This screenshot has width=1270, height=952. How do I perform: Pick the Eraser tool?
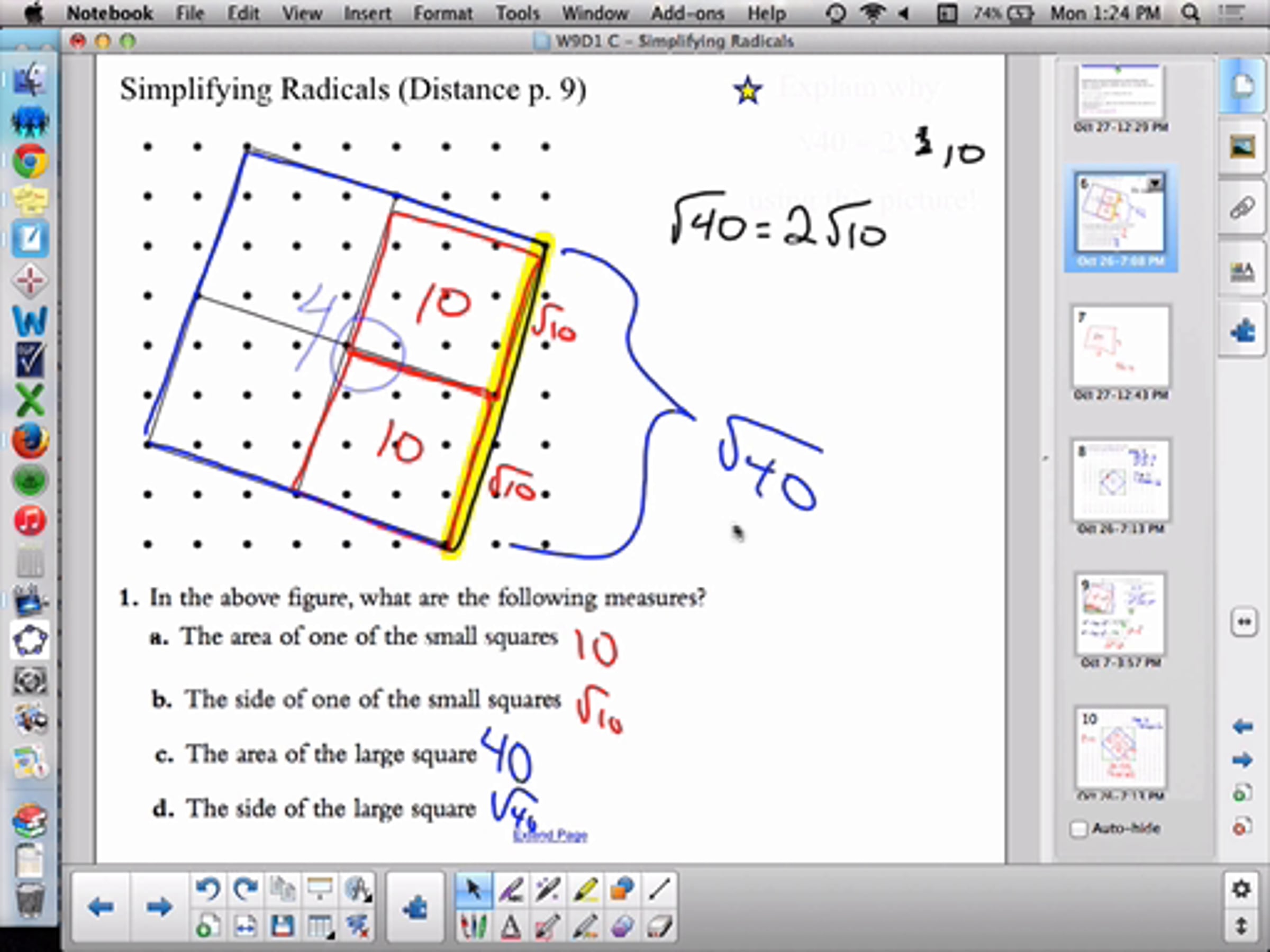coord(658,926)
